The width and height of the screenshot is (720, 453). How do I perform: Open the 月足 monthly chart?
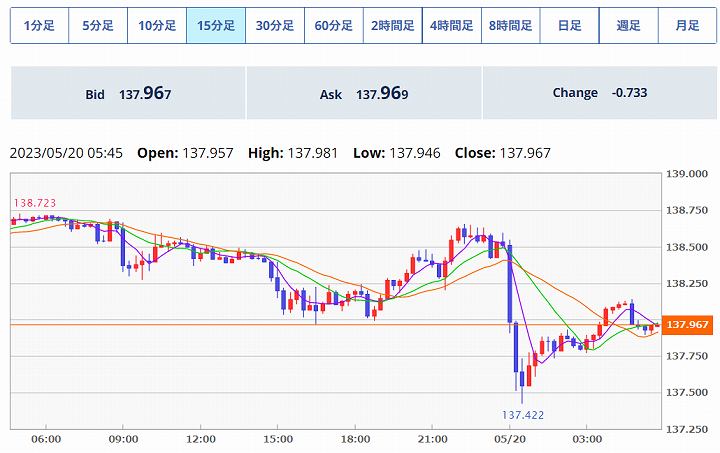click(687, 25)
